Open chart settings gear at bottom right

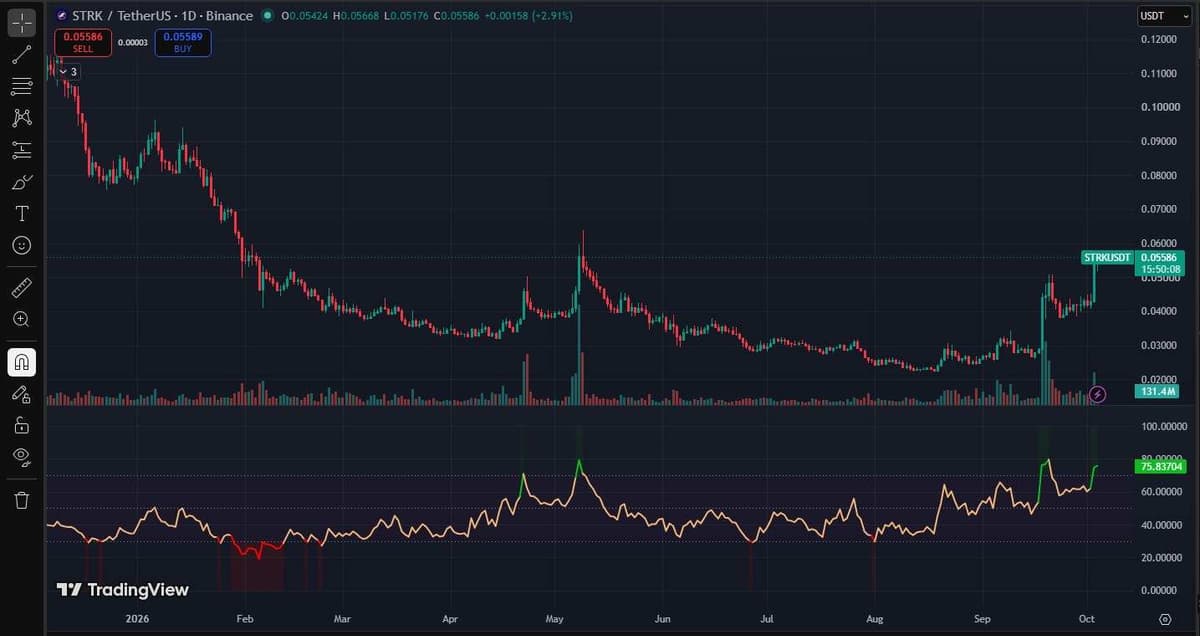(1165, 620)
